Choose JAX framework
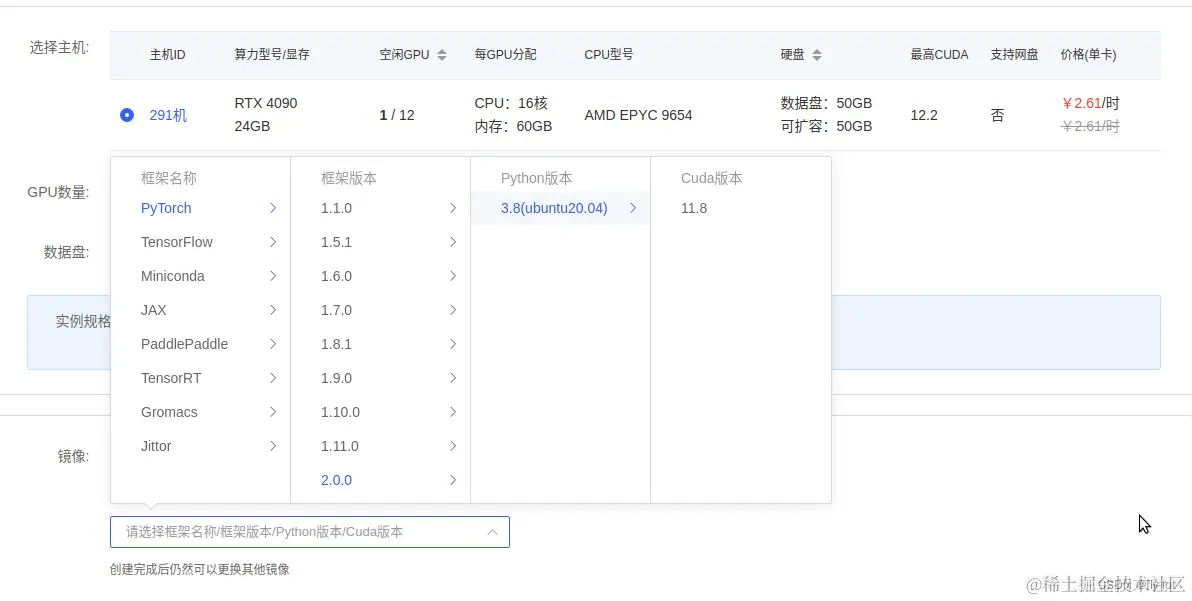 [x=154, y=310]
